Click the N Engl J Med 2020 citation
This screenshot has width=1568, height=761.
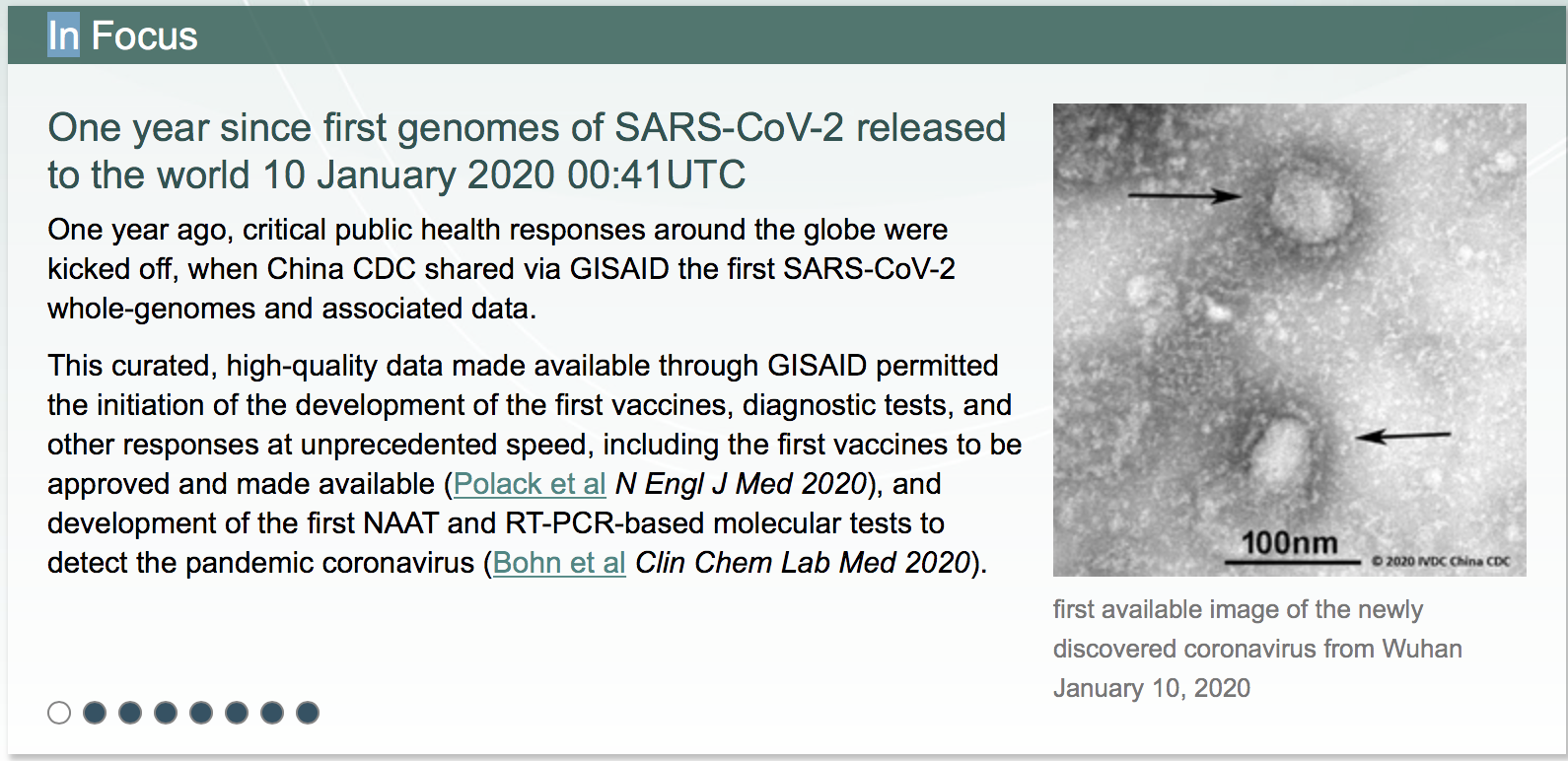741,484
